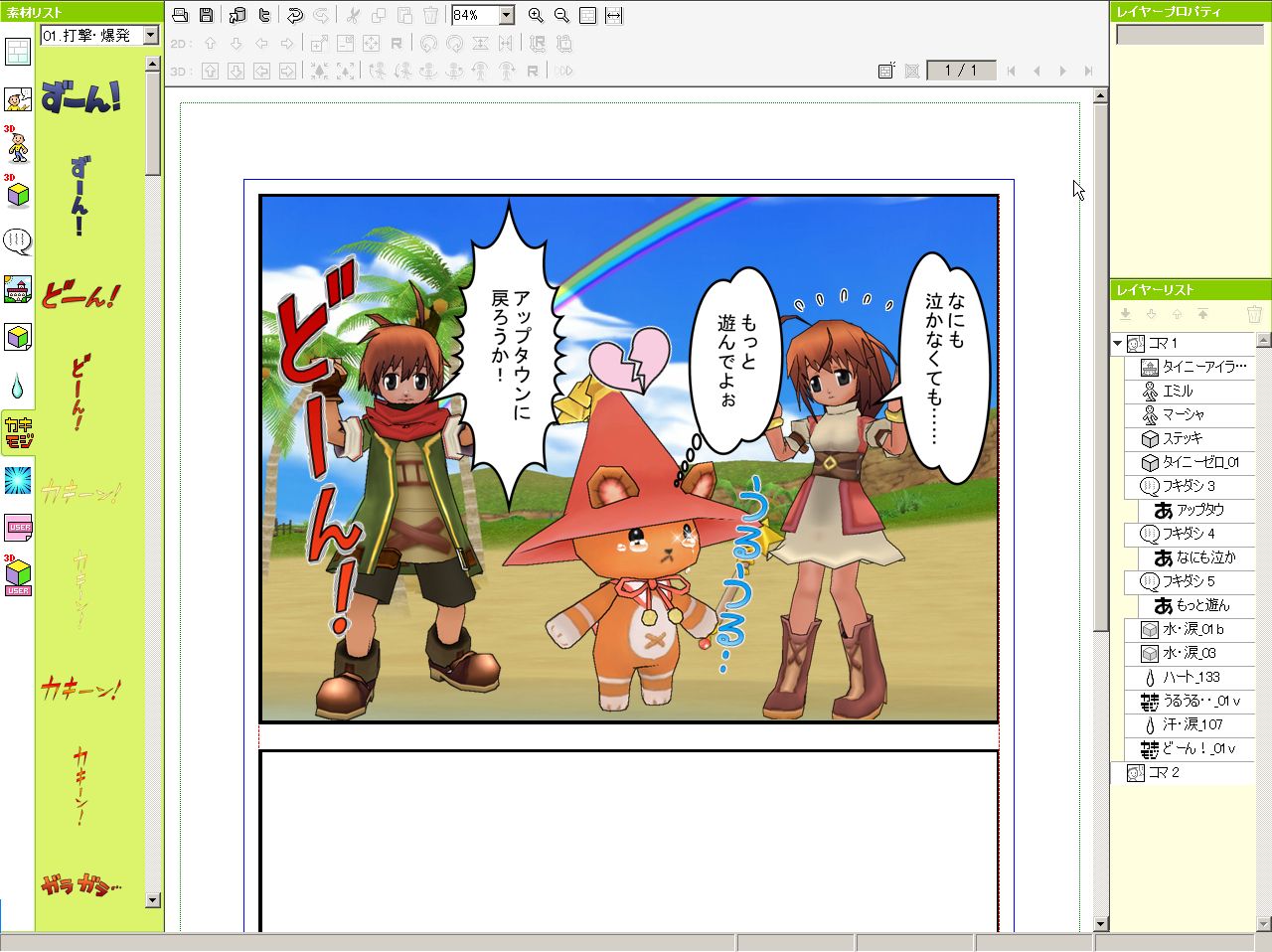This screenshot has width=1272, height=952.
Task: Pick the horizontal red カキーン! lettering thumbnail
Action: pos(81,688)
